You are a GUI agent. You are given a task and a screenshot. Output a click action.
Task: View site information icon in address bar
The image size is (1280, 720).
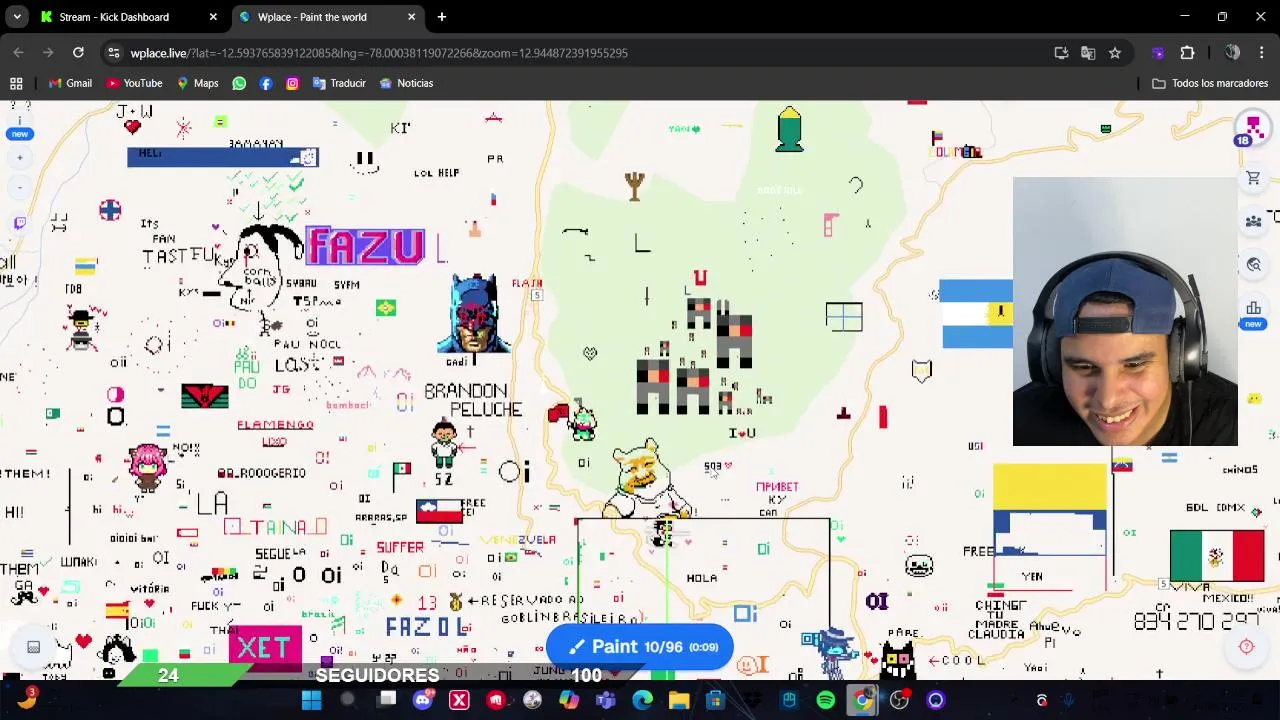coord(113,53)
